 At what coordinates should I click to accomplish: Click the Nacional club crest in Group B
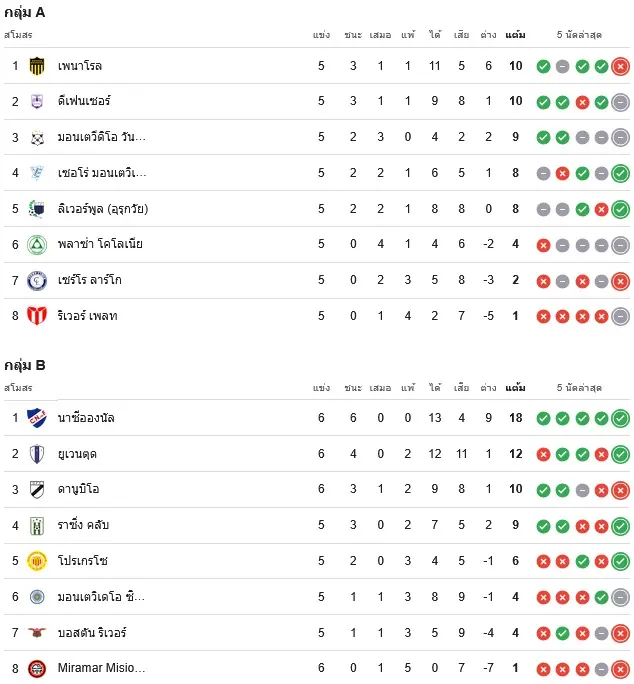click(37, 418)
